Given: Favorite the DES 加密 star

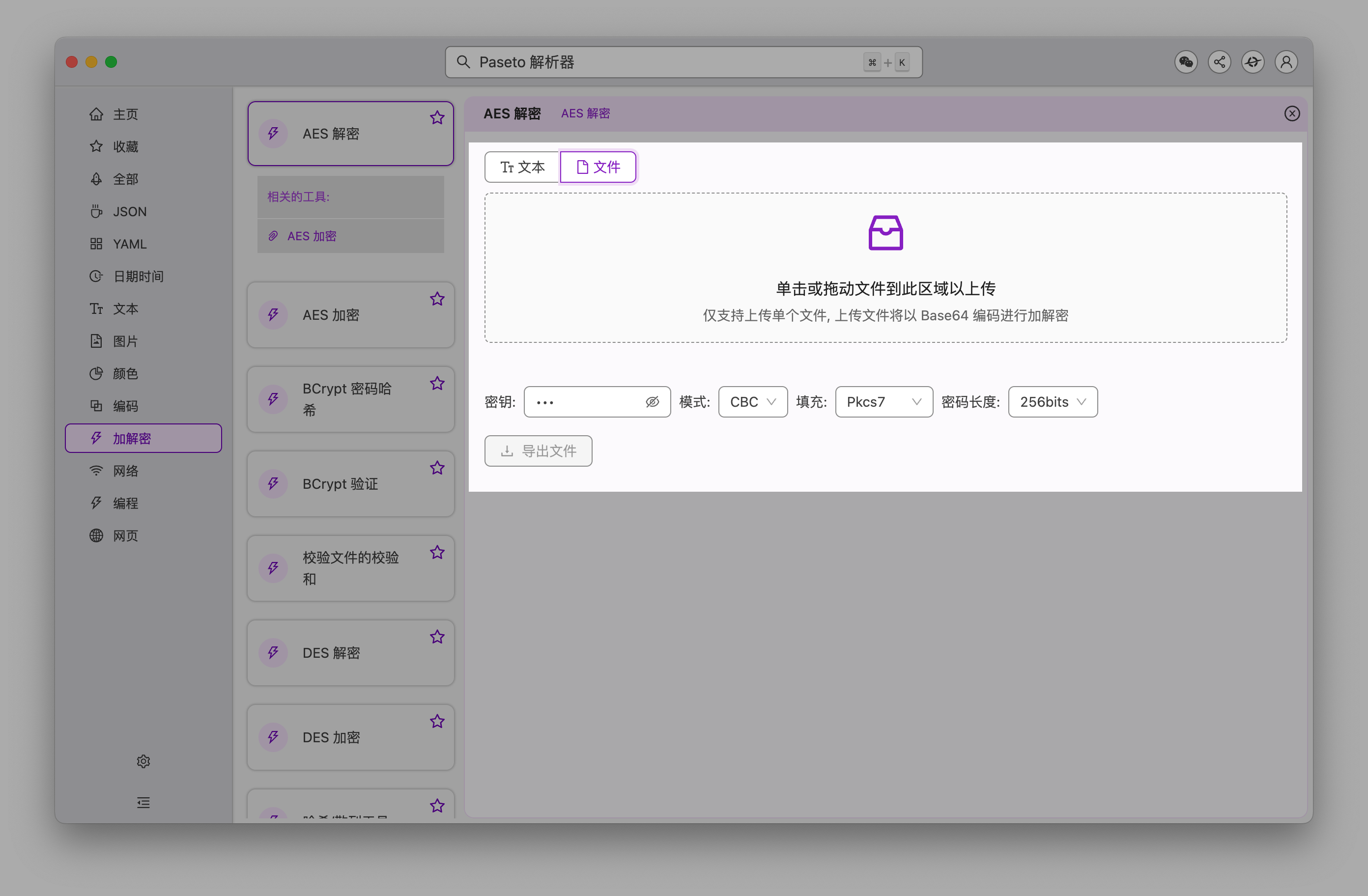Looking at the screenshot, I should (437, 721).
